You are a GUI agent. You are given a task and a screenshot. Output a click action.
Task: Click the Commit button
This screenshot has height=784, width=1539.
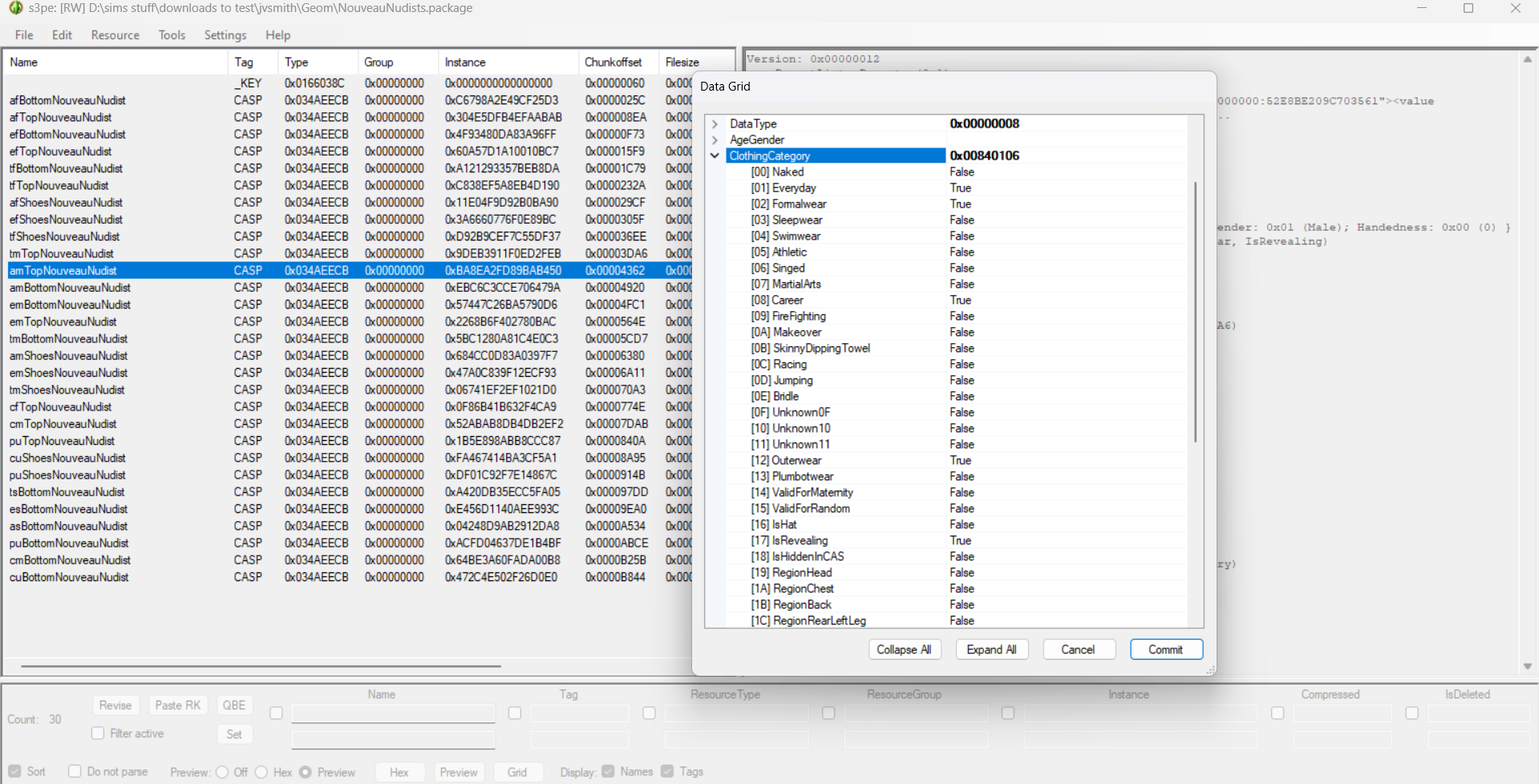click(1166, 649)
